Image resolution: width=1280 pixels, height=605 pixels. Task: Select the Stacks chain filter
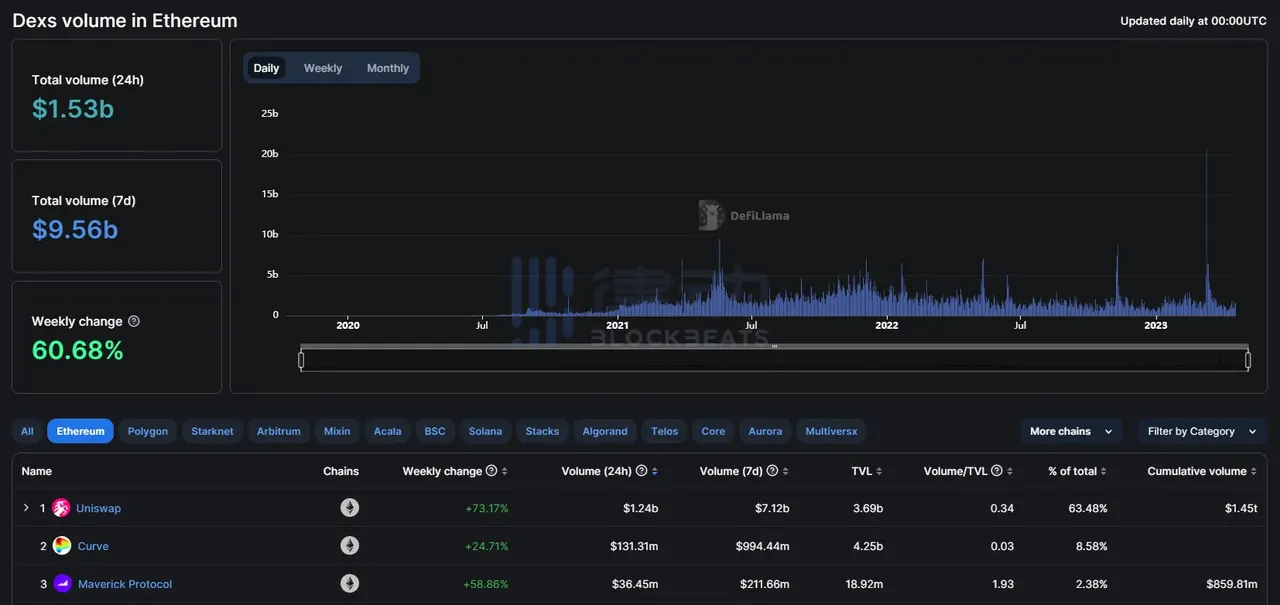pyautogui.click(x=542, y=431)
